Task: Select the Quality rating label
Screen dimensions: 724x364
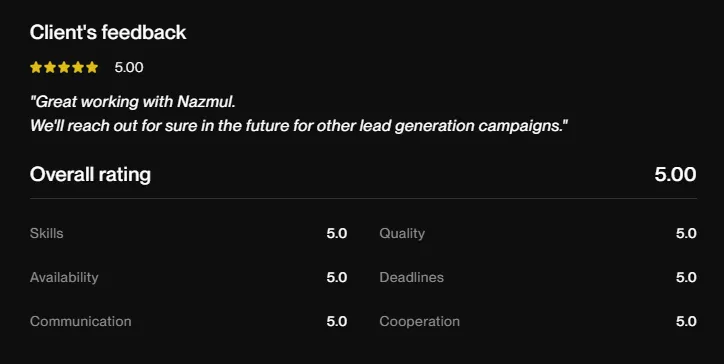Action: 402,234
